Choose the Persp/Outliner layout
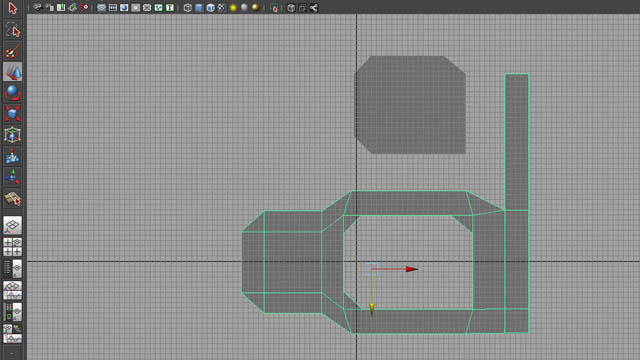The height and width of the screenshot is (360, 640). pos(12,269)
